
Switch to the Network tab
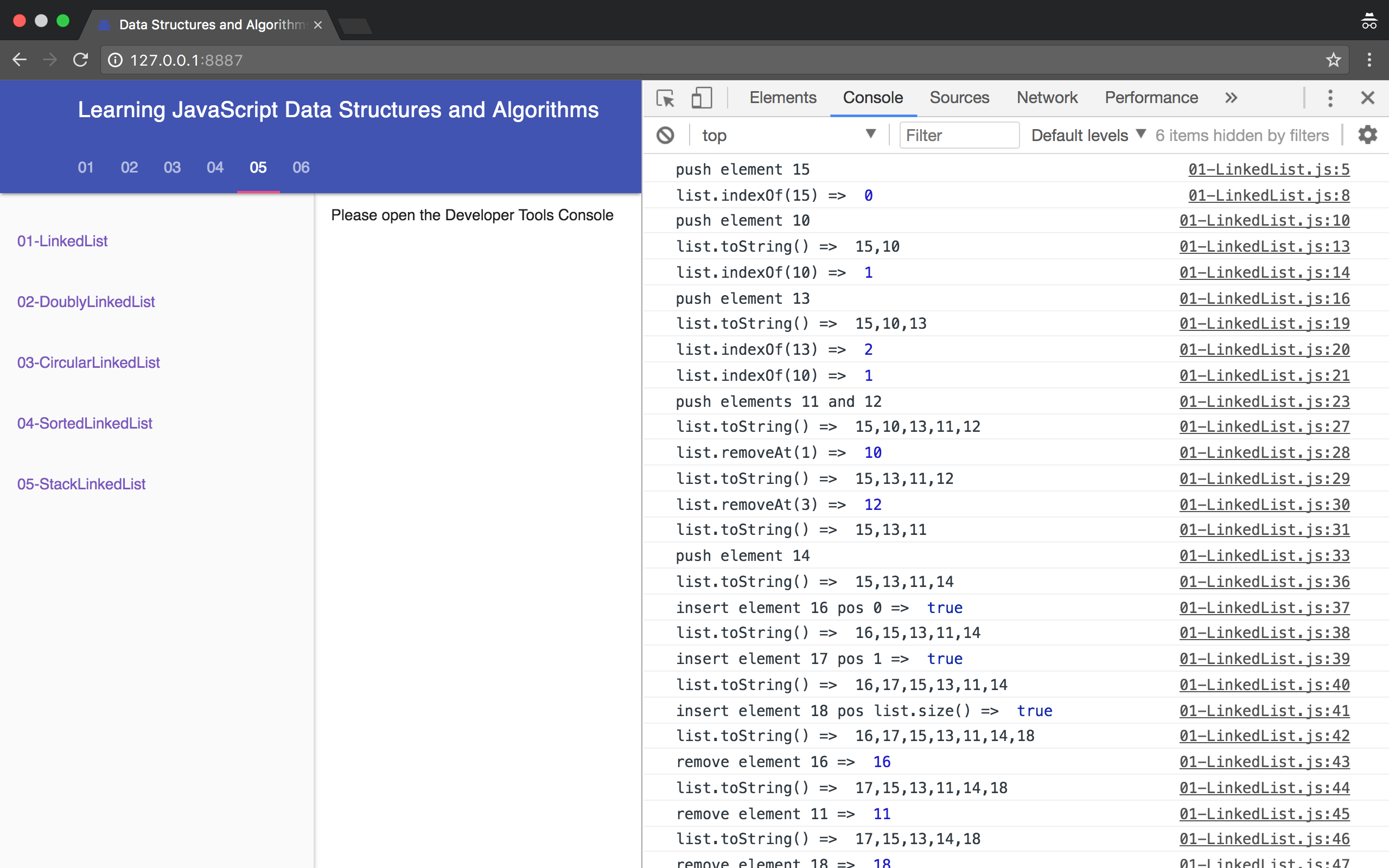click(1047, 98)
